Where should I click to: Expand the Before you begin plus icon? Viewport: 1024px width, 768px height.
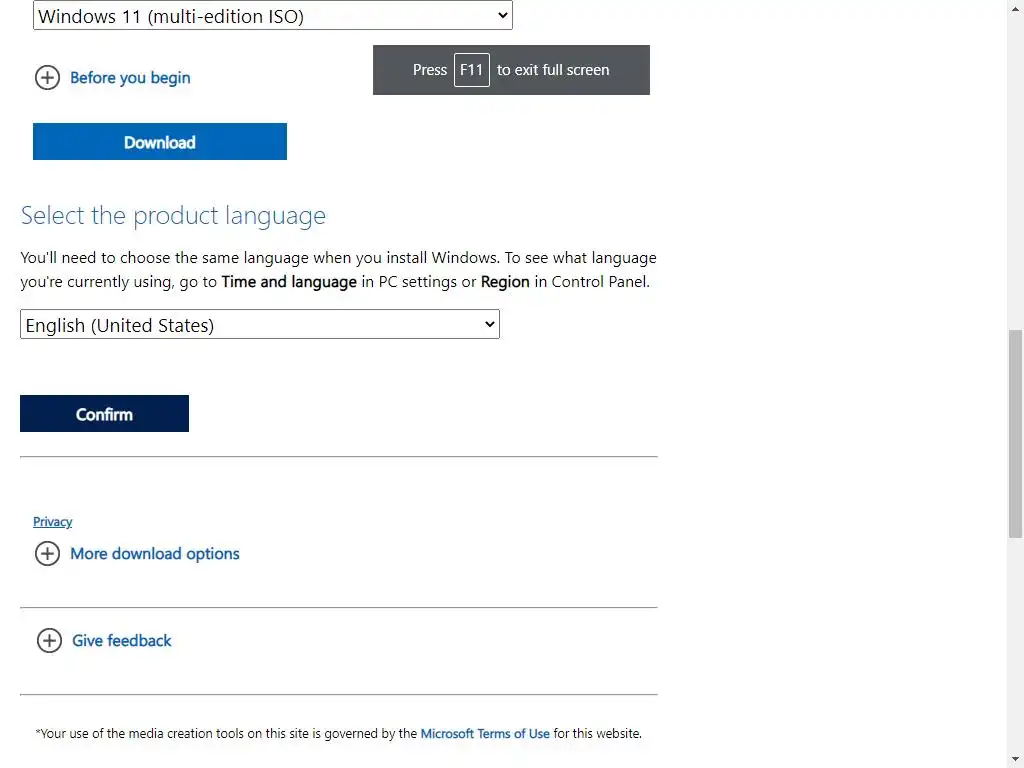[x=47, y=78]
